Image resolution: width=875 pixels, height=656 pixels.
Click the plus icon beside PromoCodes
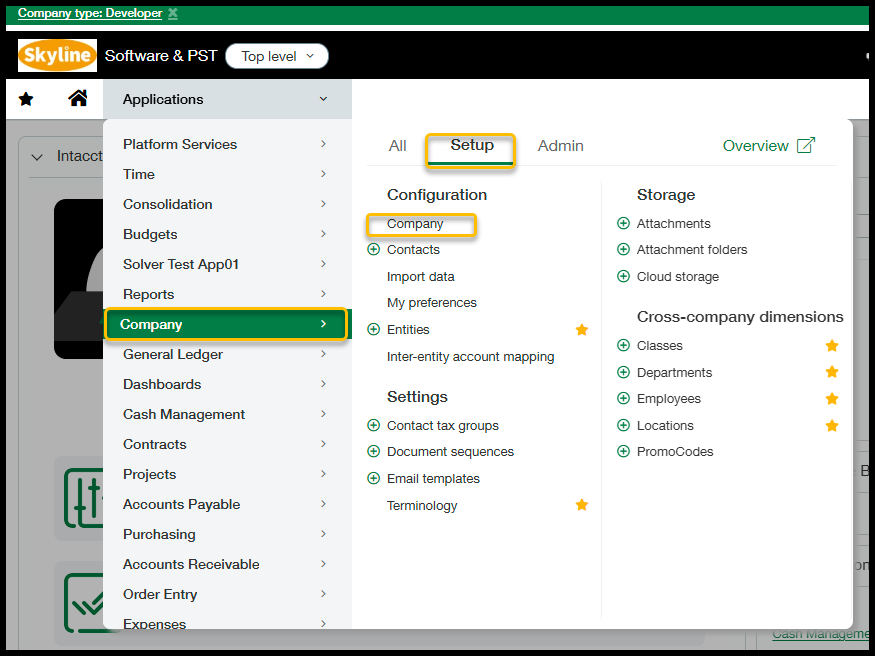[624, 452]
